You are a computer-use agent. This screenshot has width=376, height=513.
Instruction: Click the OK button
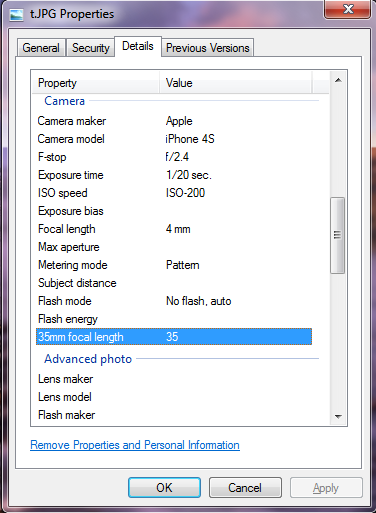(164, 488)
